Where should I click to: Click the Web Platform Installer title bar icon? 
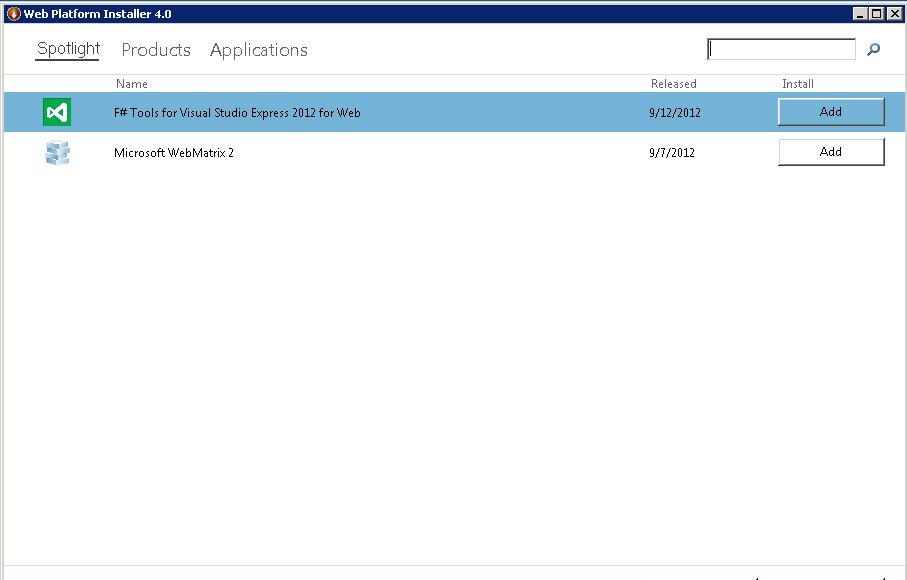(x=10, y=13)
